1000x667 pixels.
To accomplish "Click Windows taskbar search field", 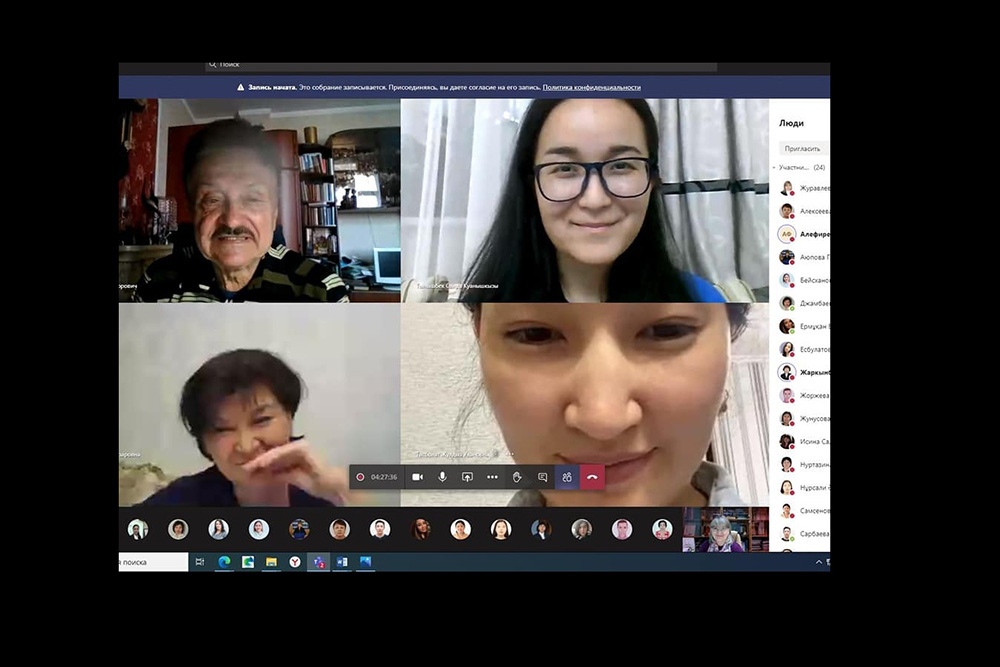I will (x=153, y=562).
